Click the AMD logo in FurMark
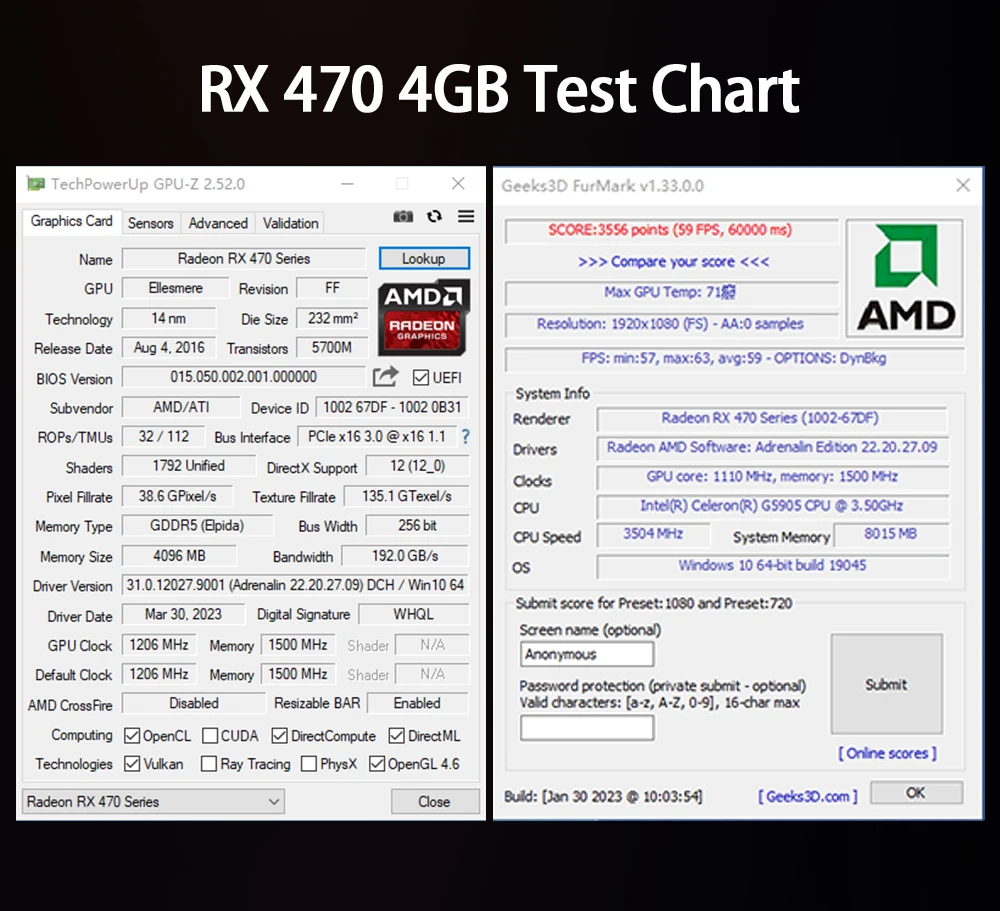The height and width of the screenshot is (911, 1000). [x=904, y=278]
